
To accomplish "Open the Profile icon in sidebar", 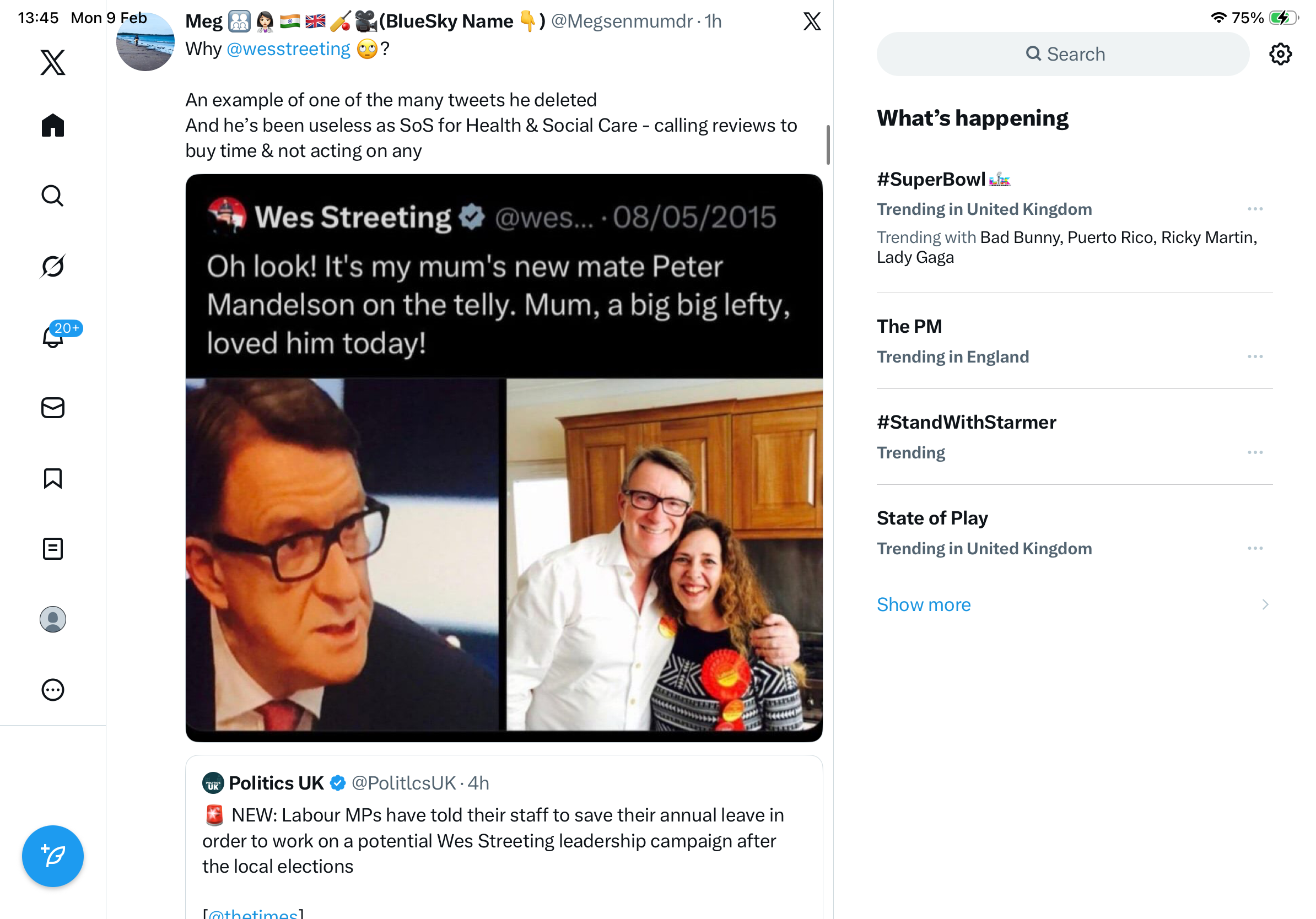I will (x=53, y=619).
